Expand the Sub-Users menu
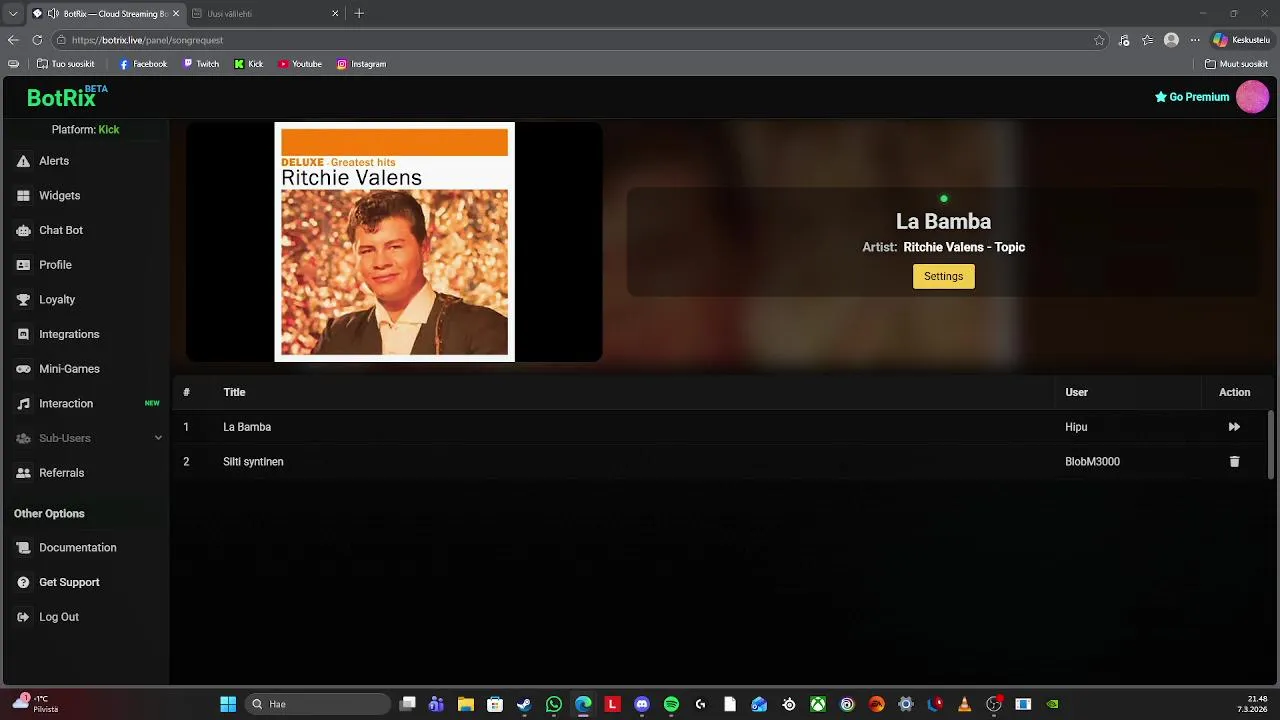Screen dimensions: 1280x720 (87, 438)
